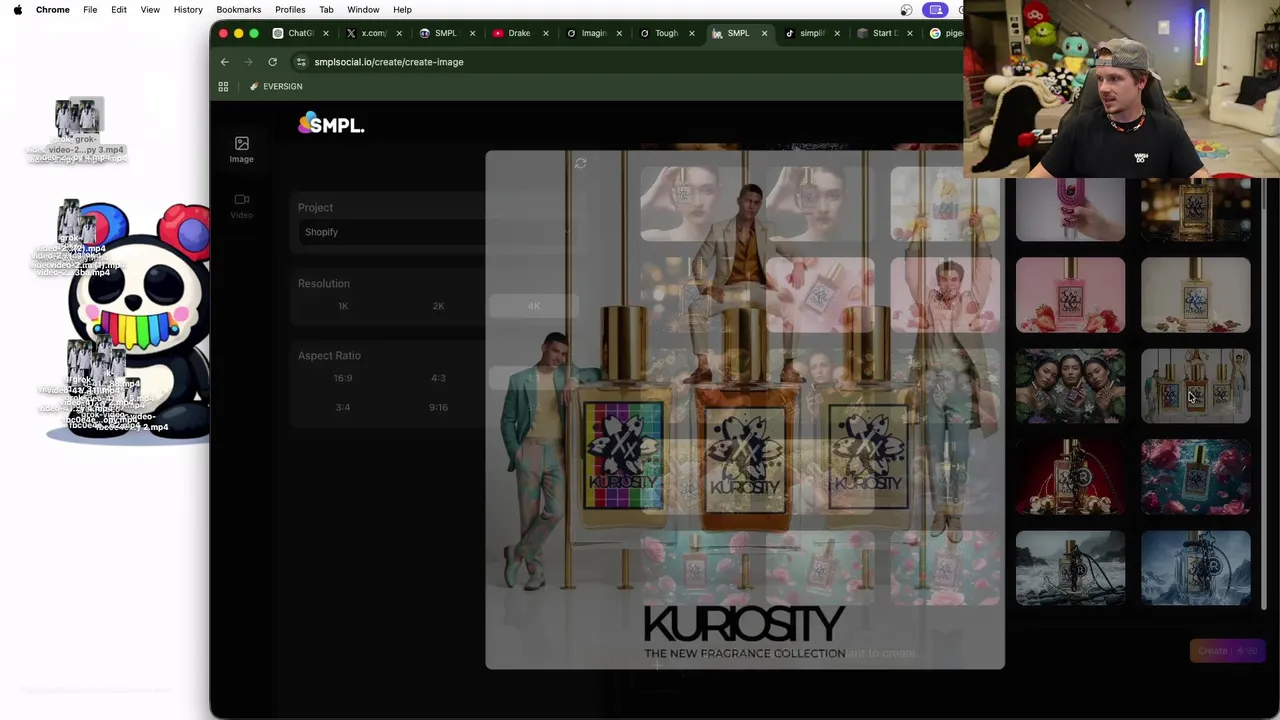Open three women with perfume thumbnail

click(1070, 386)
